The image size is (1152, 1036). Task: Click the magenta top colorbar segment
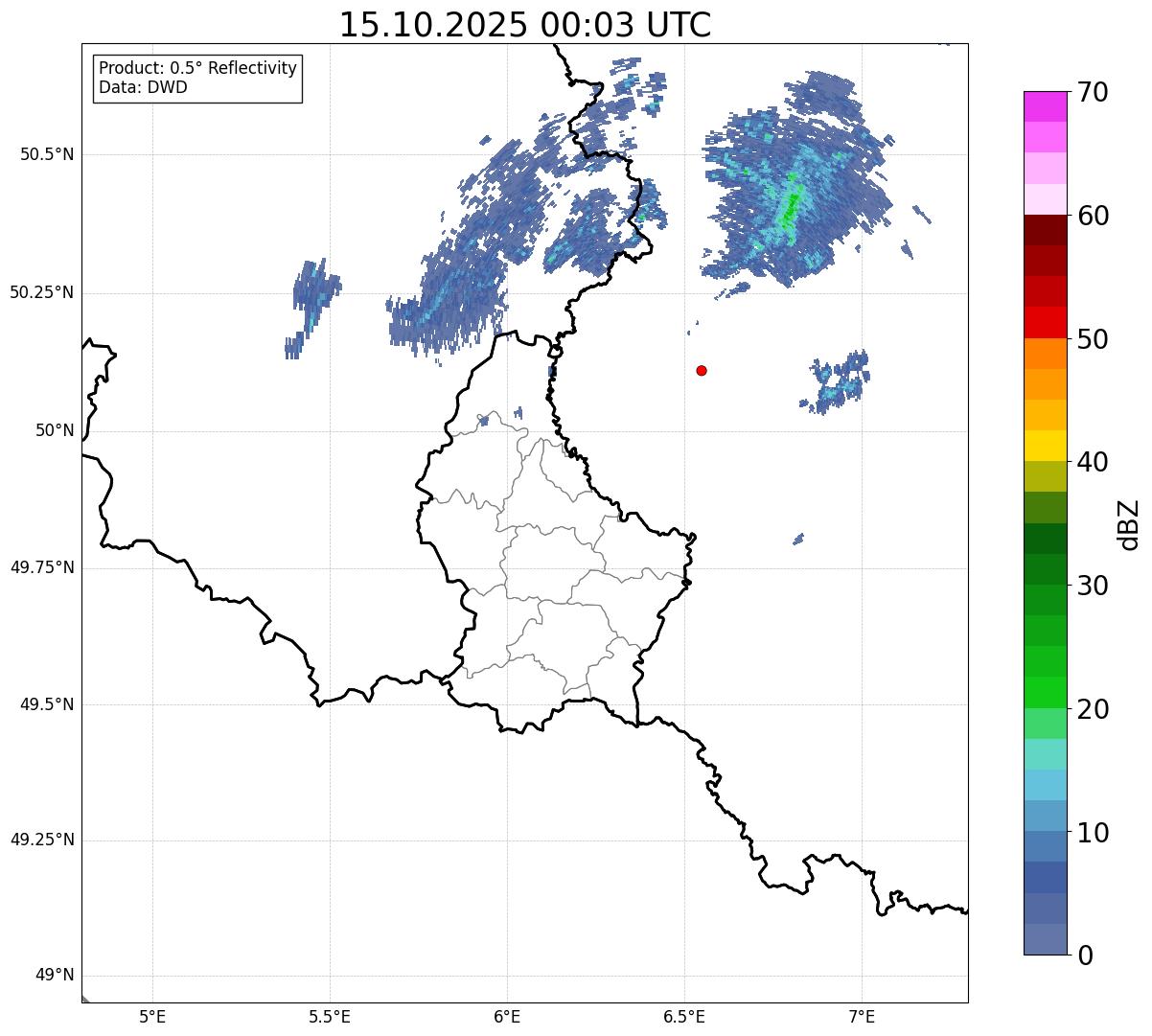[1045, 106]
